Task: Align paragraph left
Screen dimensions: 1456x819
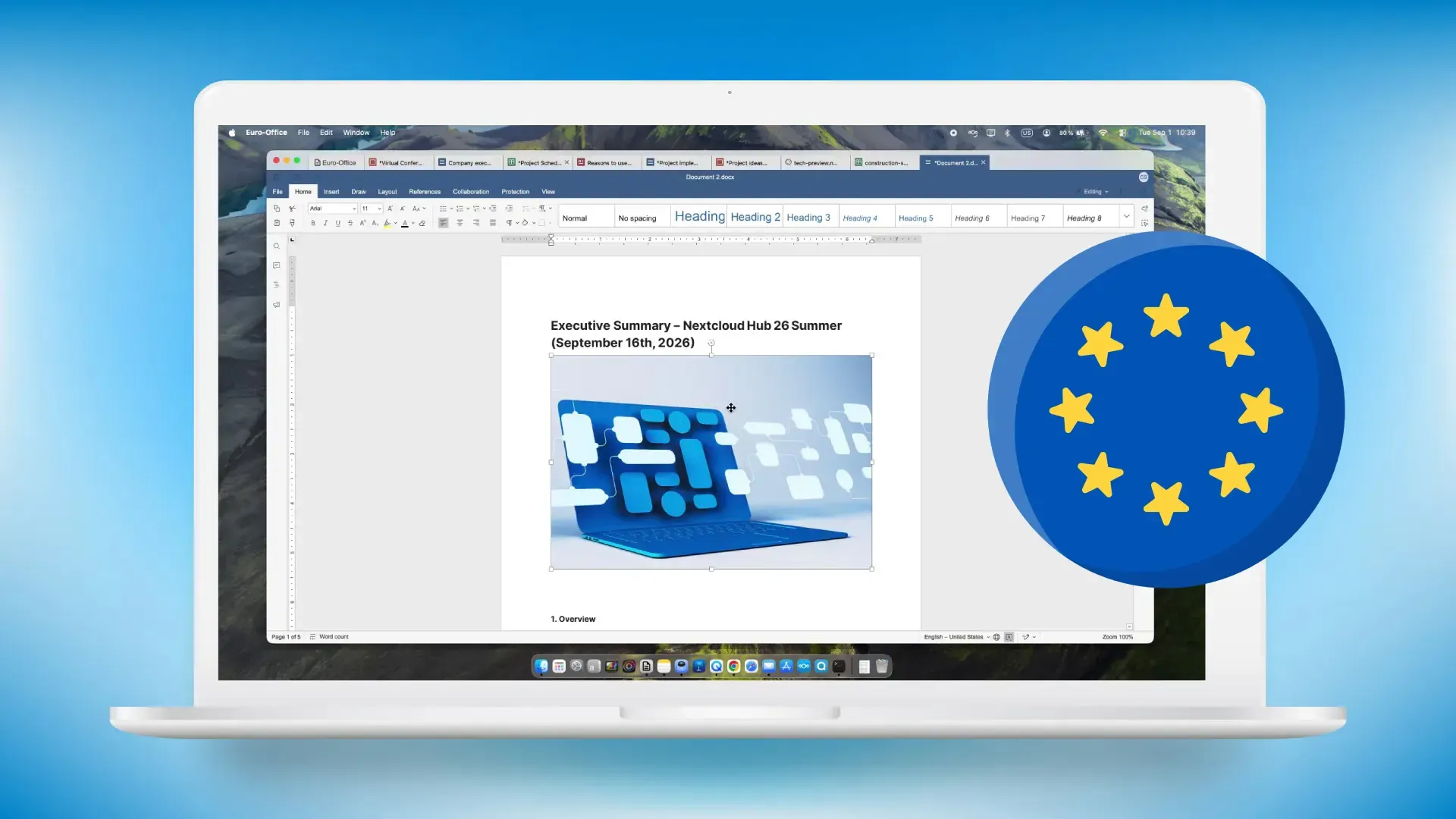Action: click(444, 223)
